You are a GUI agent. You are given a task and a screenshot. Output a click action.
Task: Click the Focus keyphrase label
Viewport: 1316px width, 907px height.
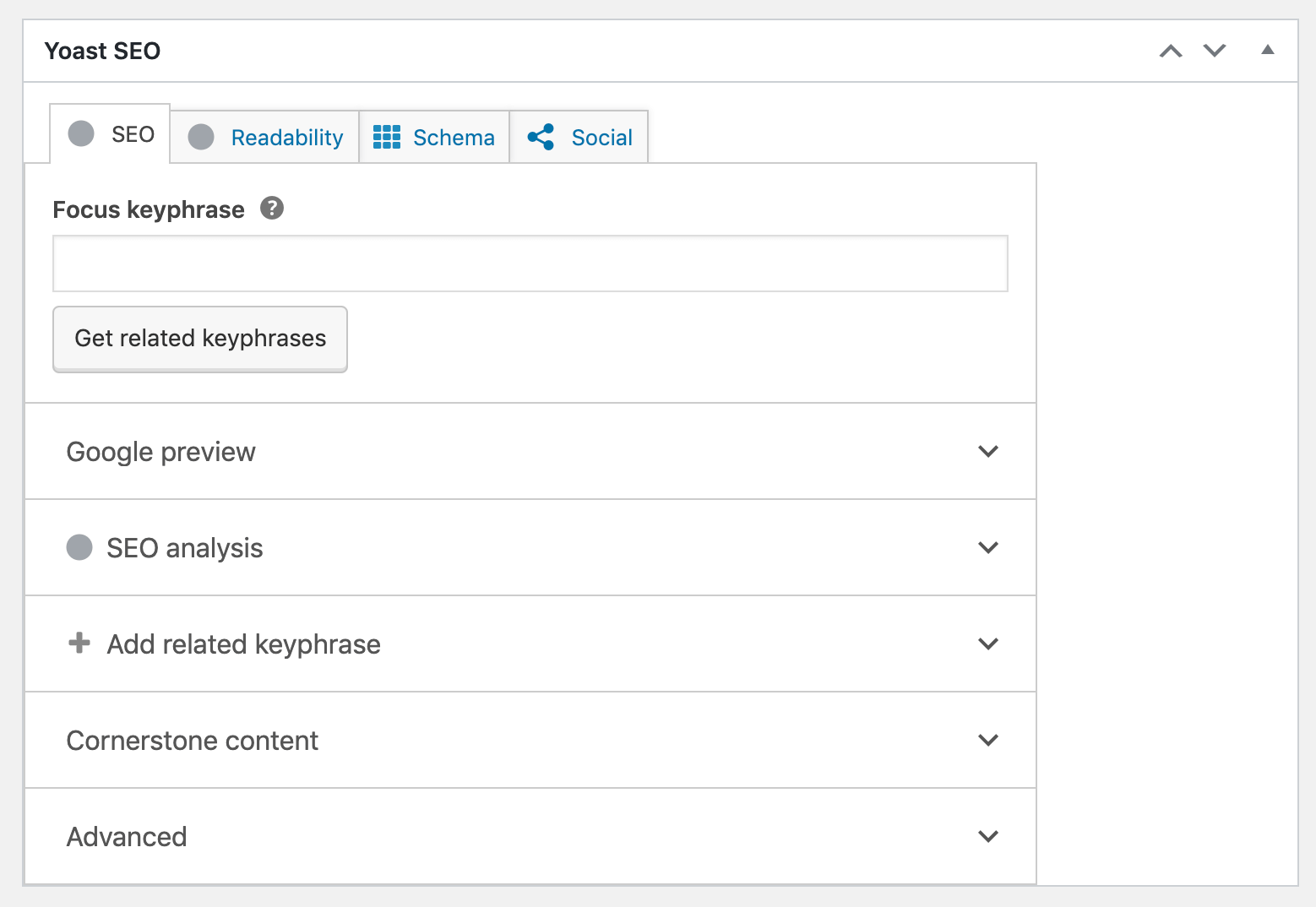tap(149, 209)
